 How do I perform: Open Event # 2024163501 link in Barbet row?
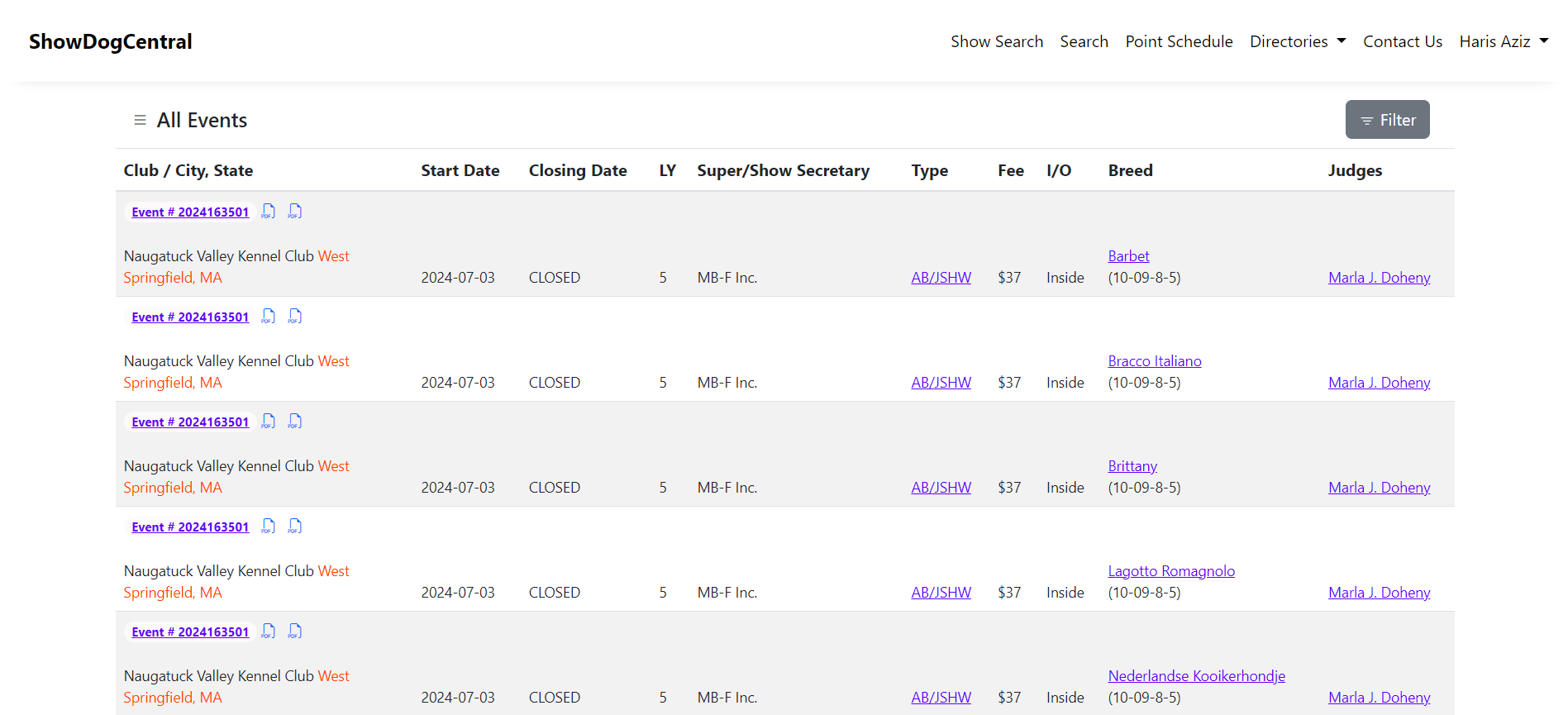click(x=190, y=212)
